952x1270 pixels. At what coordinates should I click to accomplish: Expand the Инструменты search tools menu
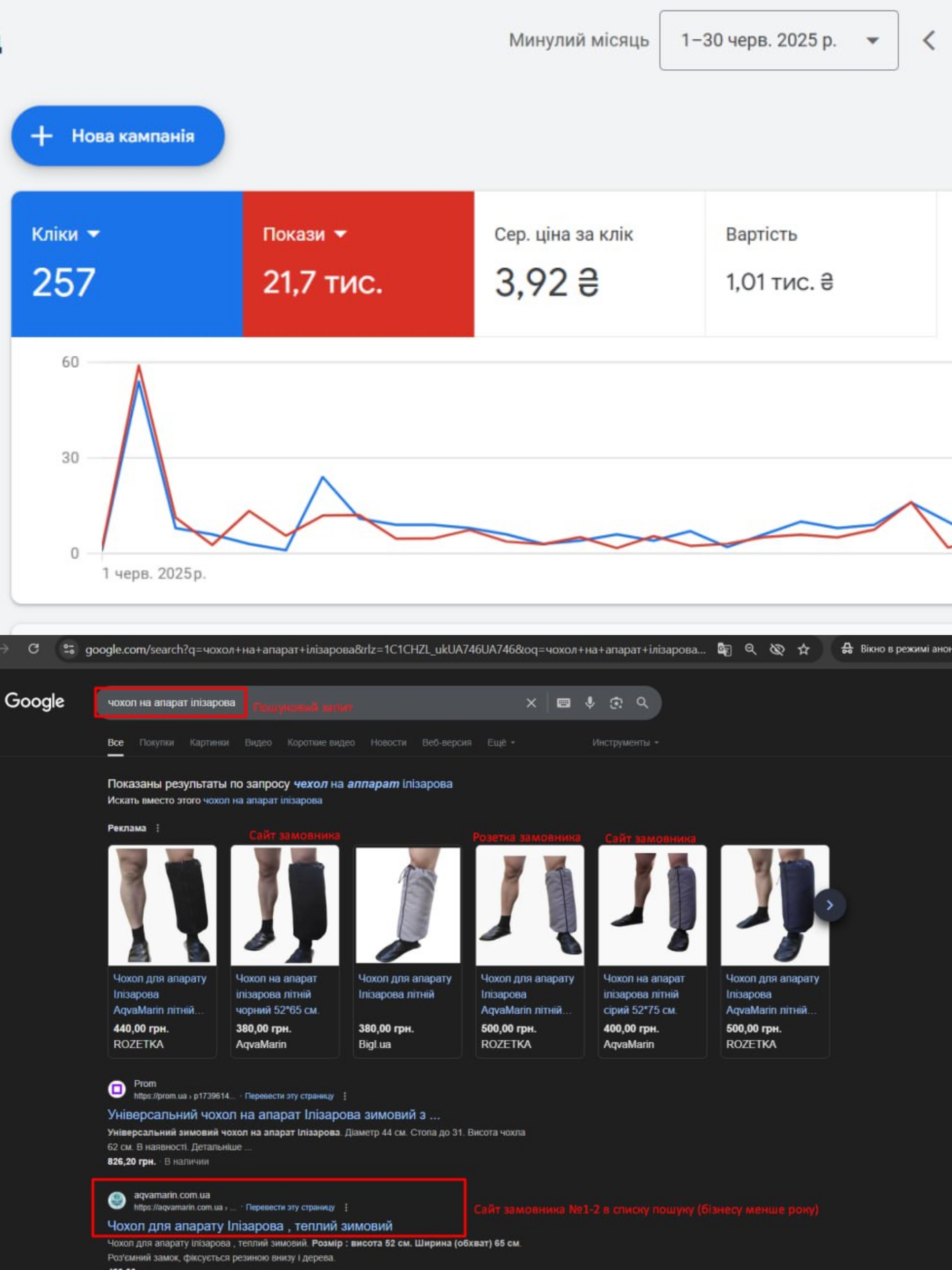(625, 742)
